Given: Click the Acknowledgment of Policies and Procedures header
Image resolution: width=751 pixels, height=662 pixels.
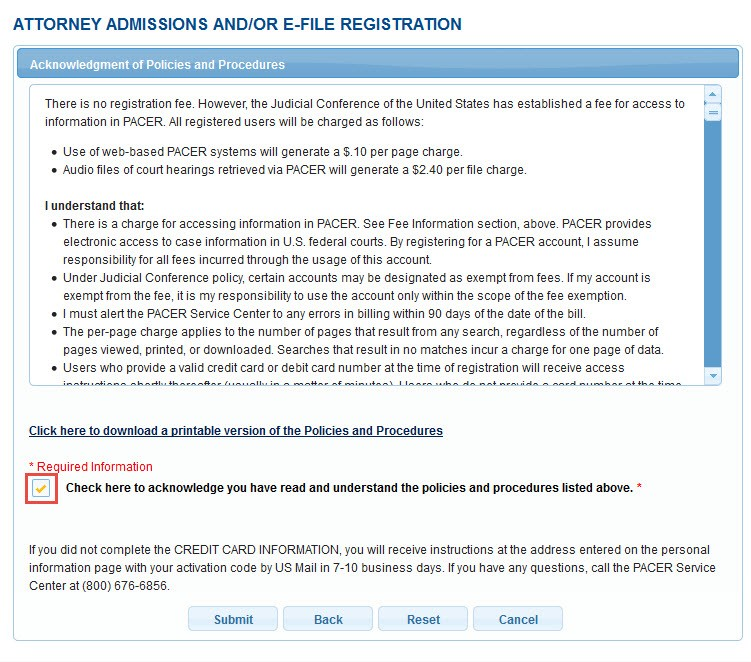Looking at the screenshot, I should point(157,65).
